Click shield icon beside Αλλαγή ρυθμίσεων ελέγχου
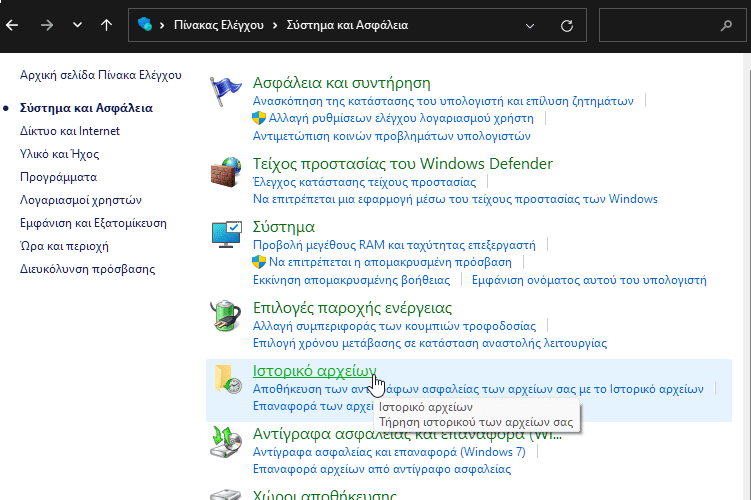Viewport: 751px width, 500px height. click(259, 118)
